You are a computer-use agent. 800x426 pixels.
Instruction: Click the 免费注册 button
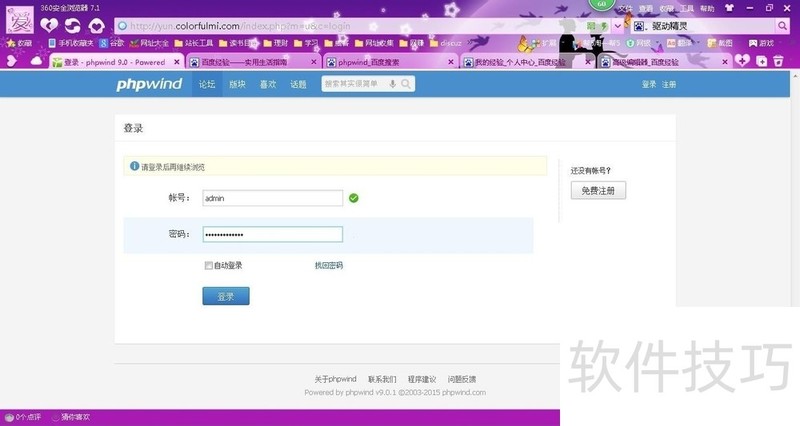click(x=598, y=191)
